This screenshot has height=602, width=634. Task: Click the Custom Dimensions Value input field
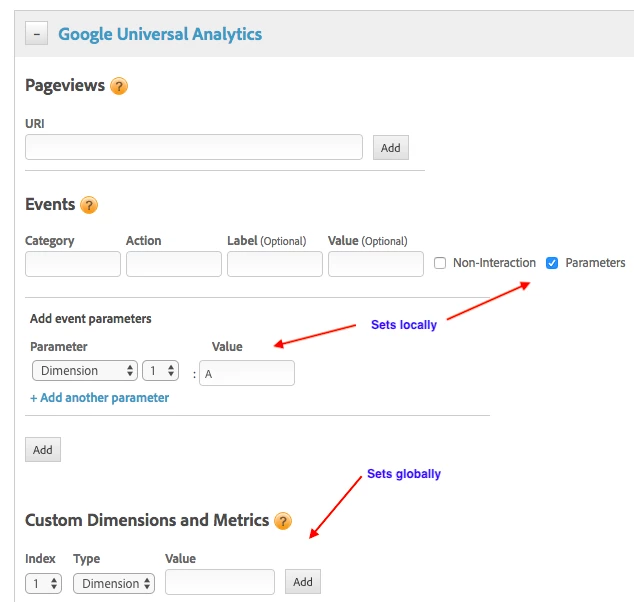click(x=220, y=582)
